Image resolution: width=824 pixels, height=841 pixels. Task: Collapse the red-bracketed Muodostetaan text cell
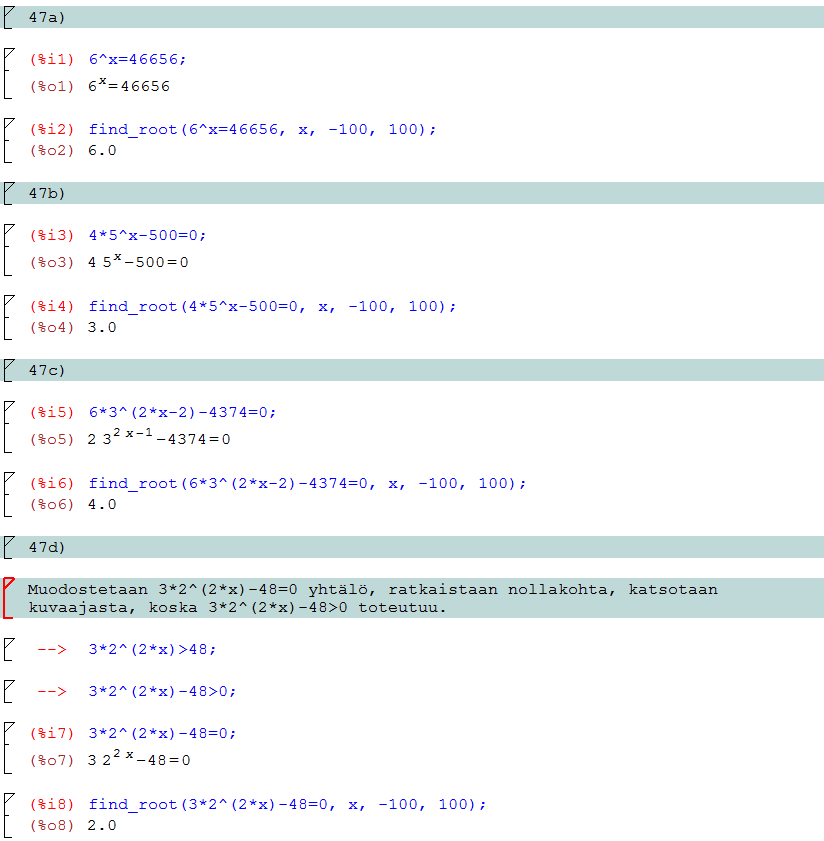click(x=8, y=598)
